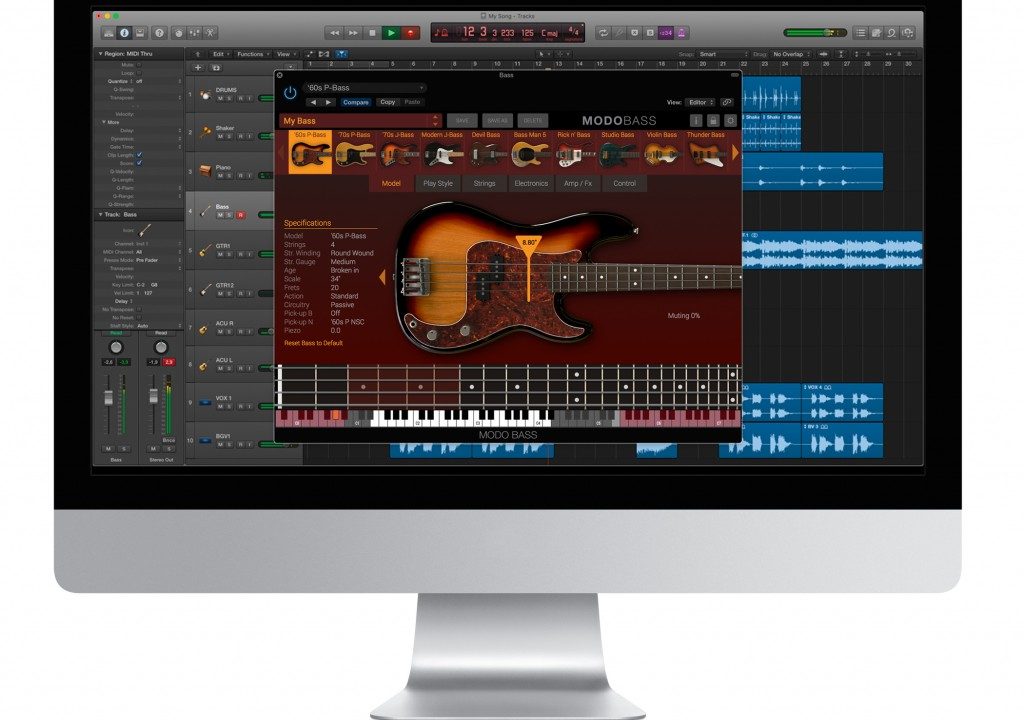Screen dimensions: 1024x720
Task: Click the Compare button
Action: (356, 103)
